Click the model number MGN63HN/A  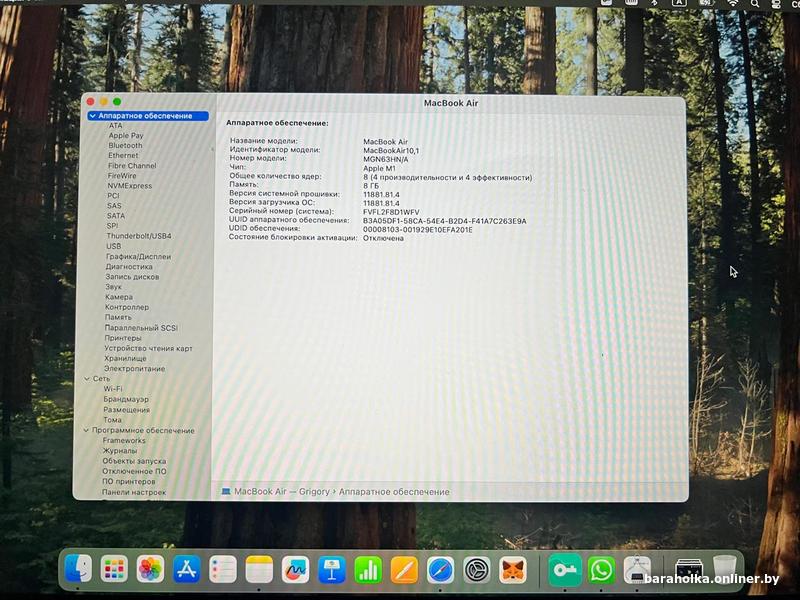386,159
